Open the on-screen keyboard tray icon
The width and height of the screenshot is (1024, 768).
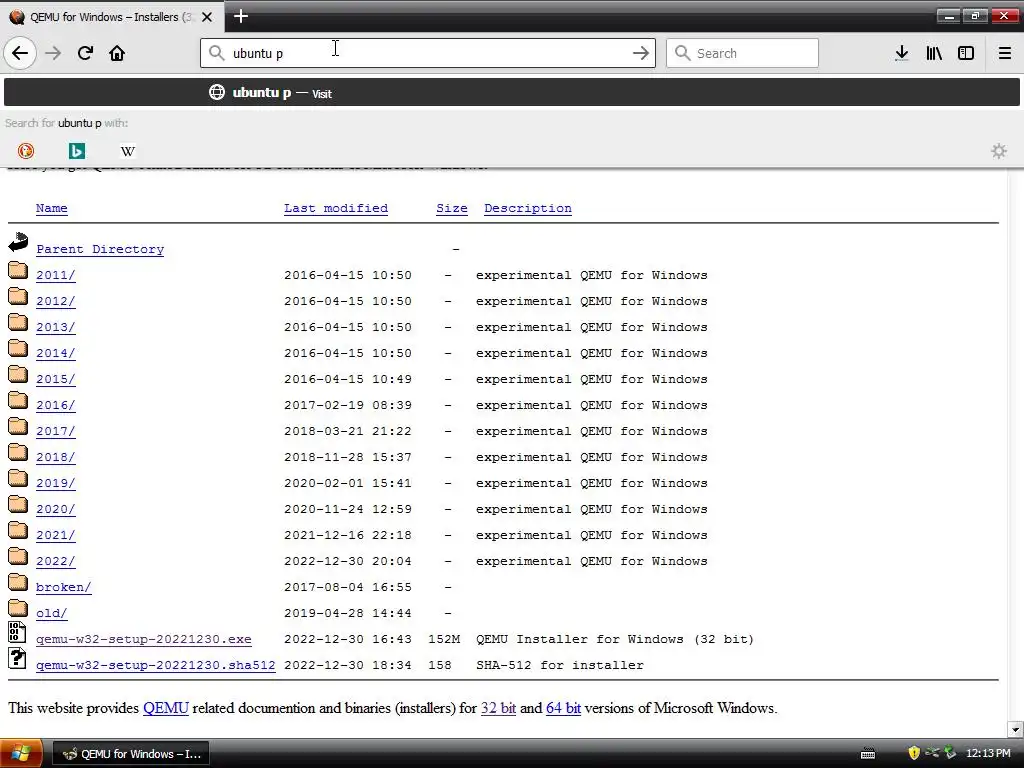tap(868, 754)
